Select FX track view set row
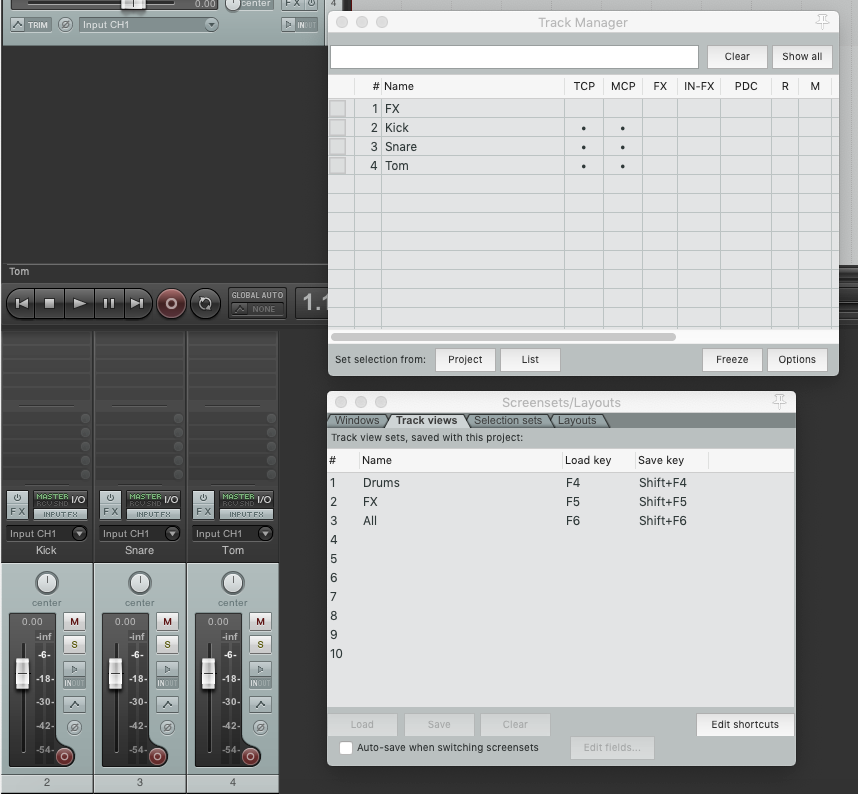The width and height of the screenshot is (858, 794). [x=560, y=502]
